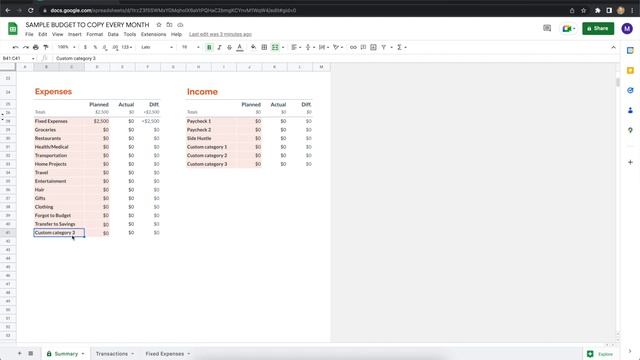The width and height of the screenshot is (640, 360).
Task: Open the text color picker
Action: [240, 47]
